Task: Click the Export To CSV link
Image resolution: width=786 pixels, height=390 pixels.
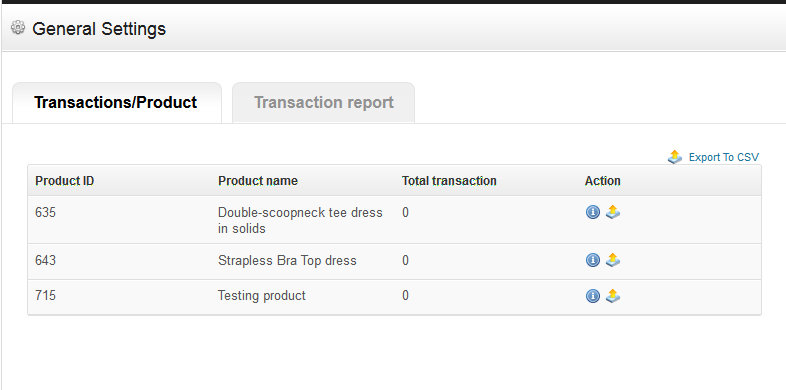Action: [x=723, y=157]
